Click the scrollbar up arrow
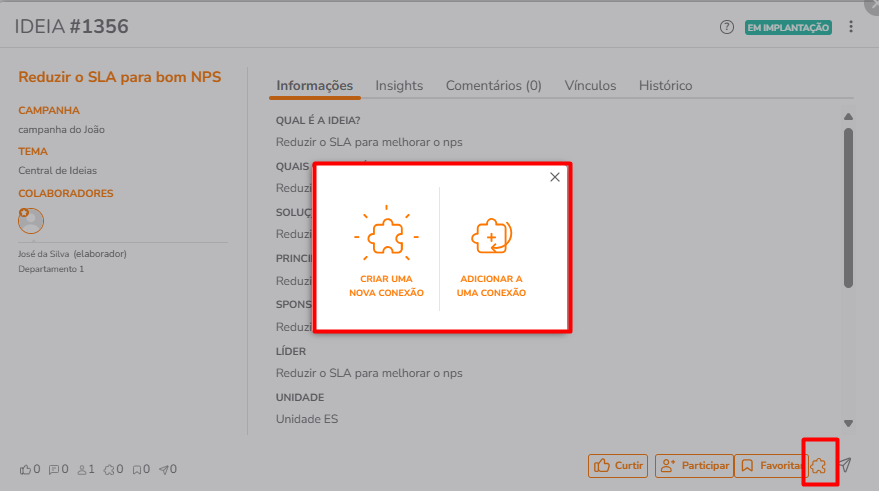 coord(848,117)
